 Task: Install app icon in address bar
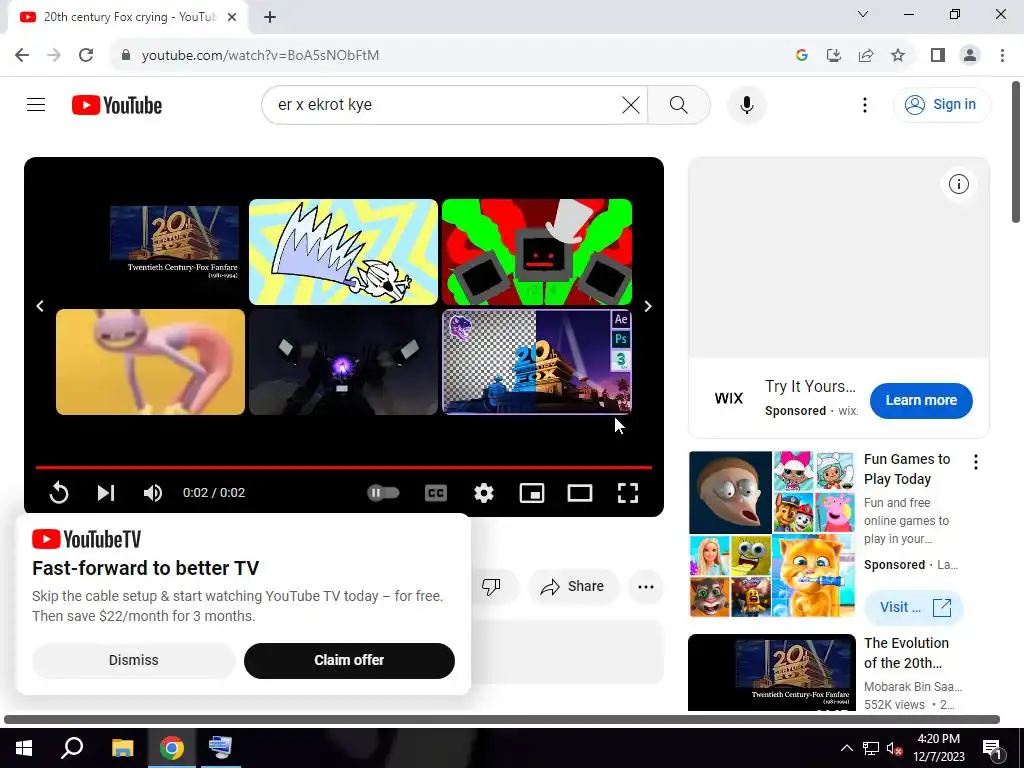pos(834,55)
